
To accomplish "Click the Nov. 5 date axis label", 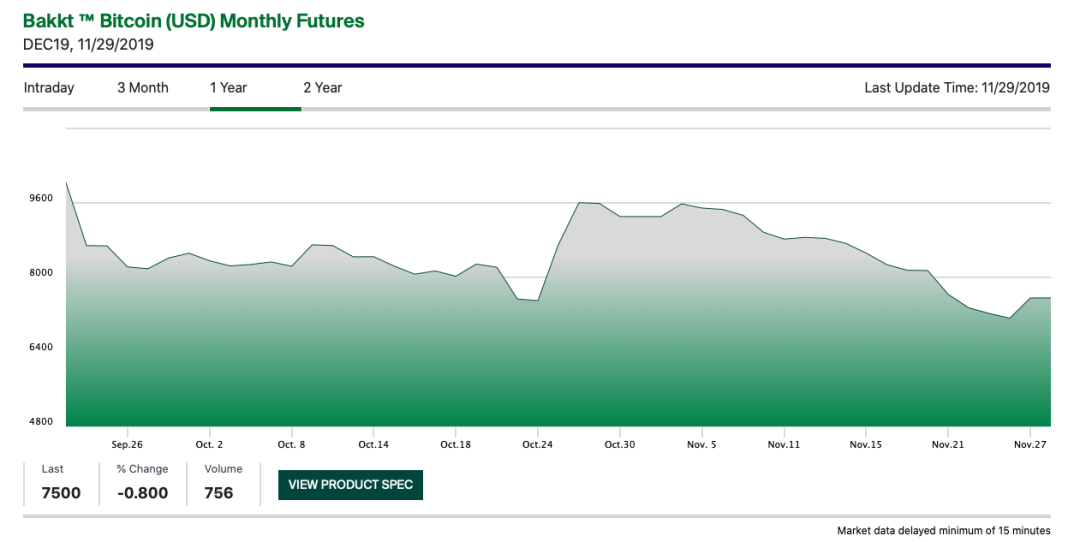I will (x=702, y=445).
